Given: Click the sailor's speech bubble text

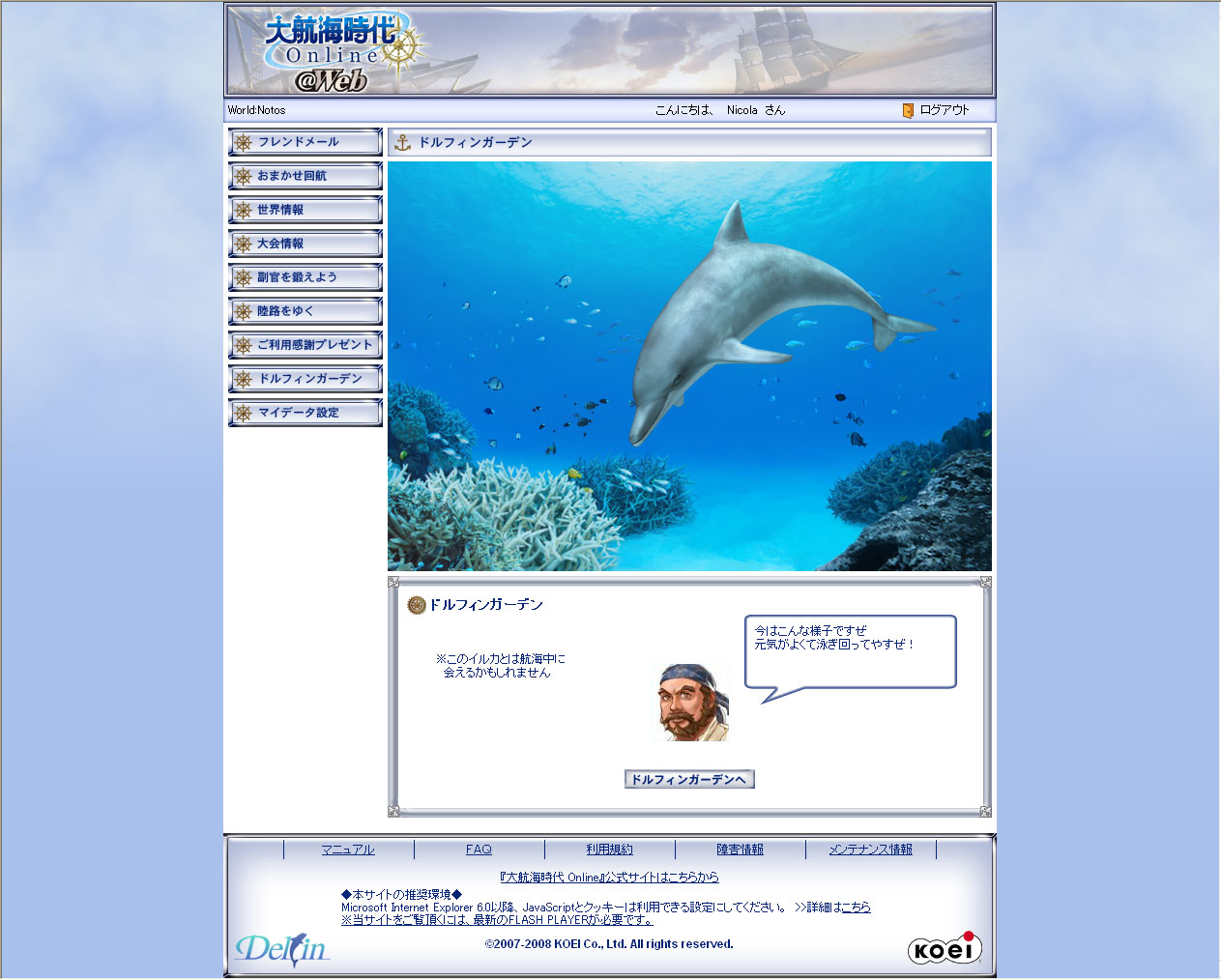Looking at the screenshot, I should point(834,637).
